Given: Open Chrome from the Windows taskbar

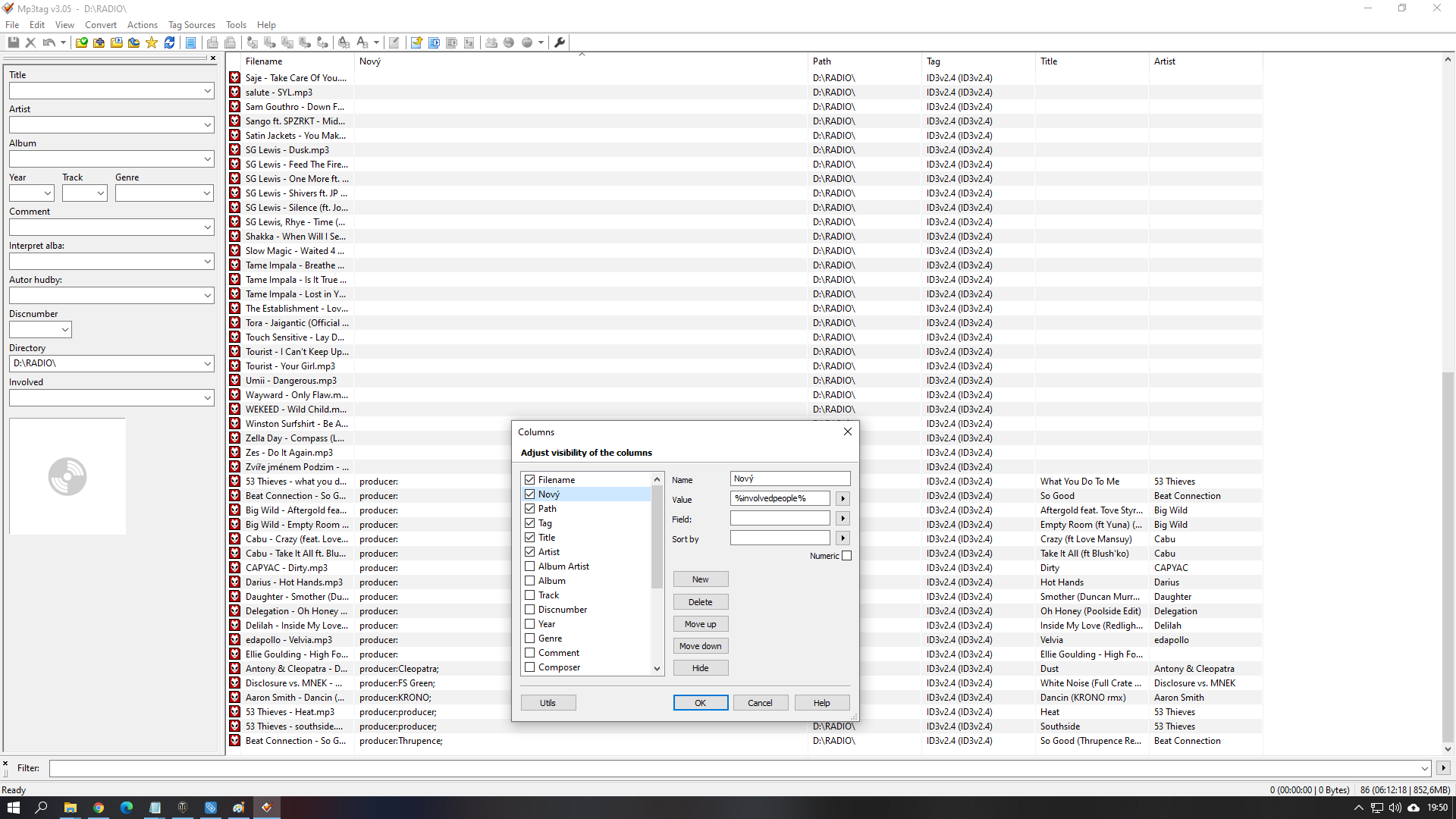Looking at the screenshot, I should (99, 808).
